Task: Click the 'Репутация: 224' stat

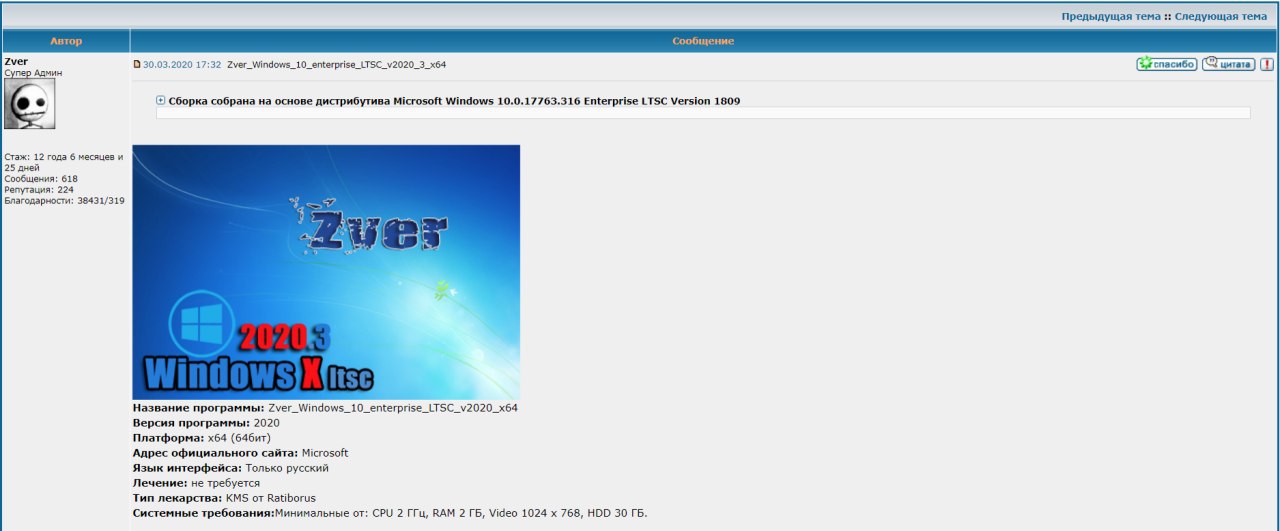Action: [x=39, y=189]
